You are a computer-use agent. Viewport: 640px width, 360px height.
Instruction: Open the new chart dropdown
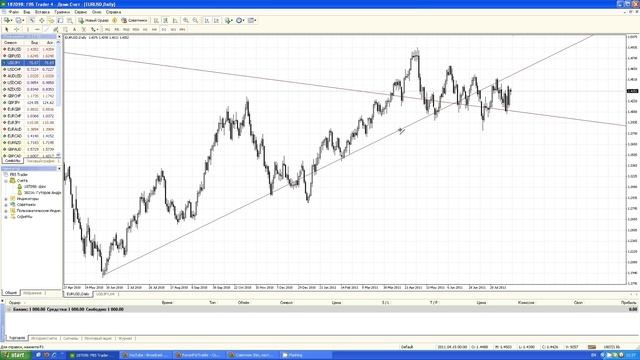[8, 20]
